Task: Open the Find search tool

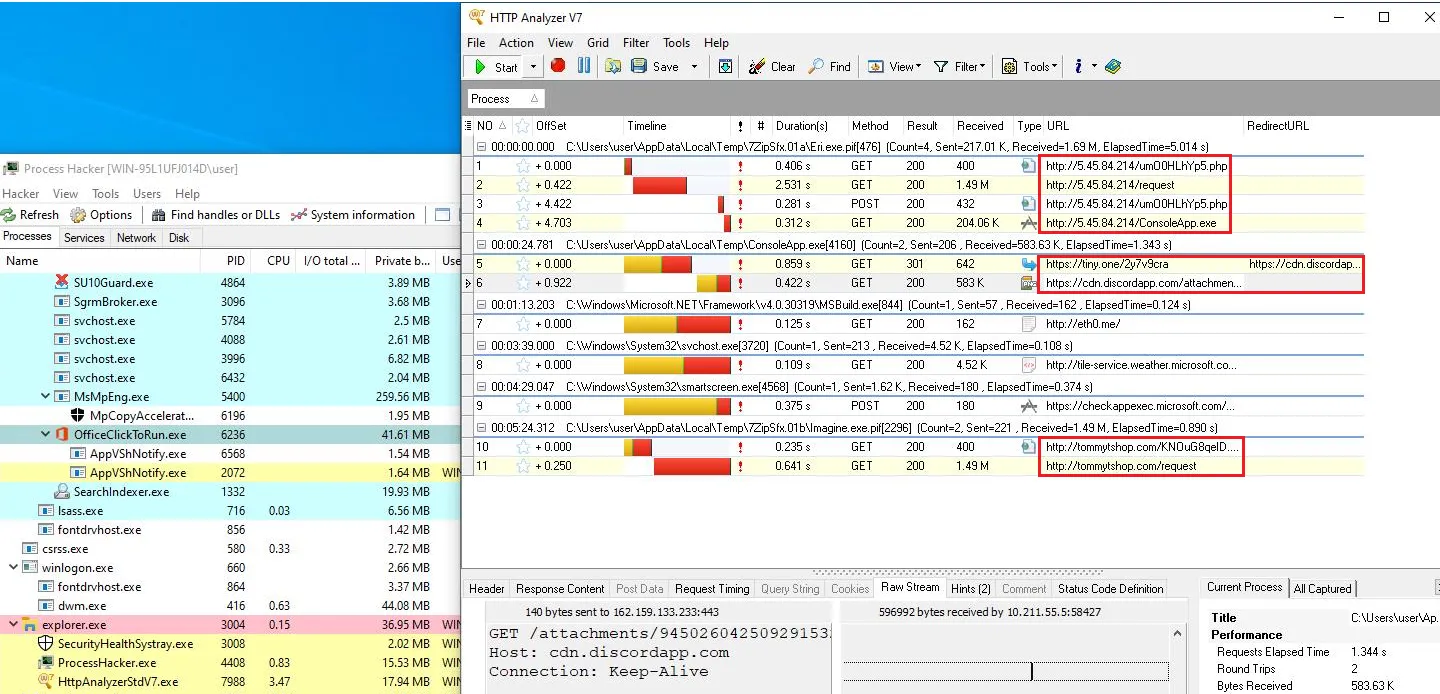Action: [830, 67]
